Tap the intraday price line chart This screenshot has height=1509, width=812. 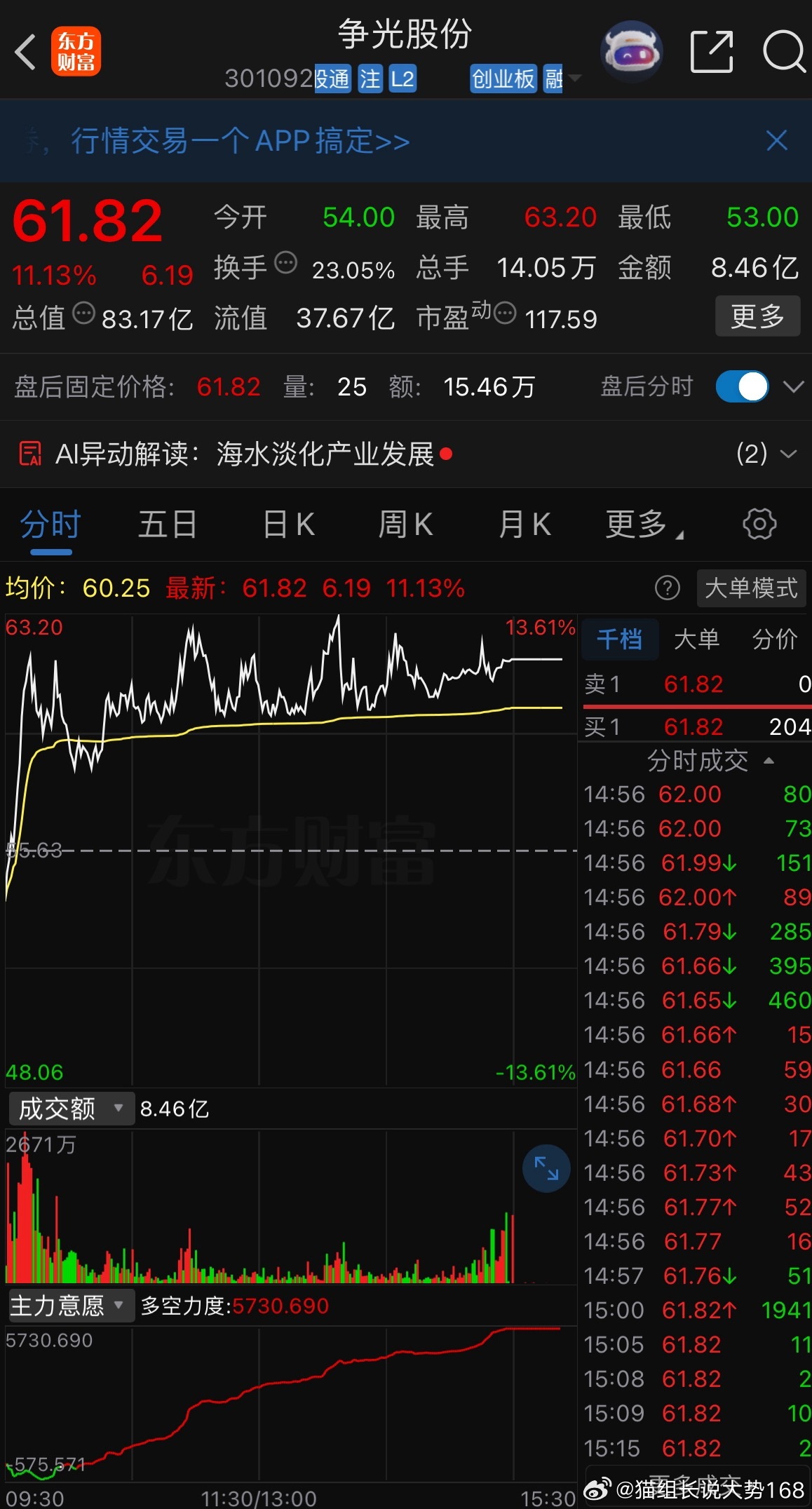click(x=290, y=850)
